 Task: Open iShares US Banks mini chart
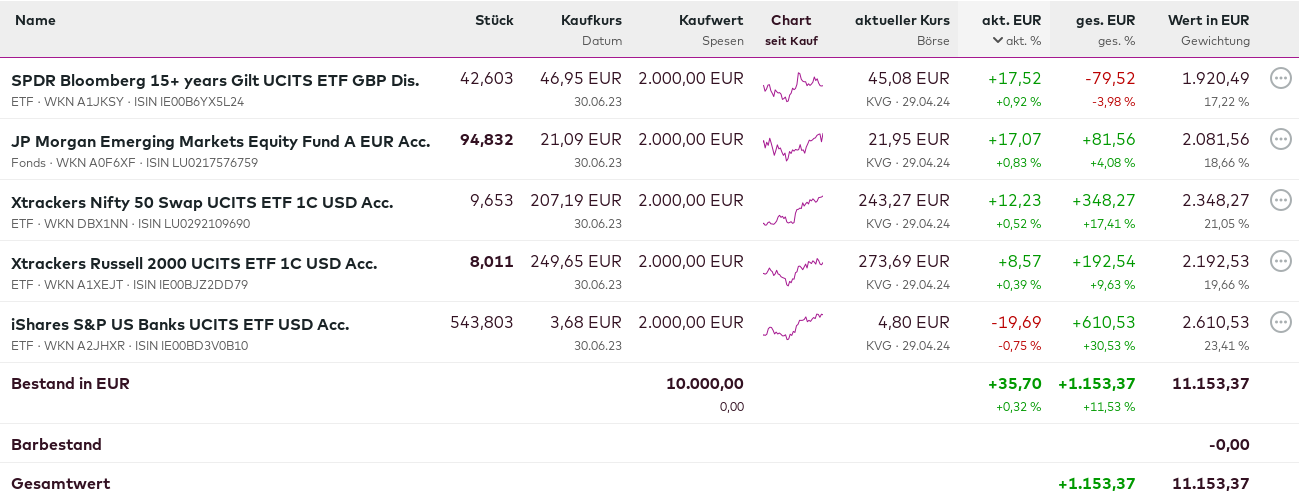[x=792, y=327]
